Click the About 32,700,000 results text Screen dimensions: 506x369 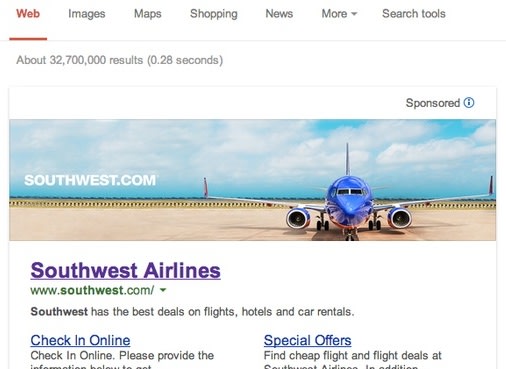click(x=120, y=60)
